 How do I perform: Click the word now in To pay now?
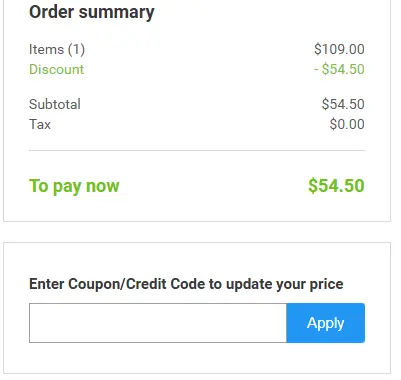point(102,186)
